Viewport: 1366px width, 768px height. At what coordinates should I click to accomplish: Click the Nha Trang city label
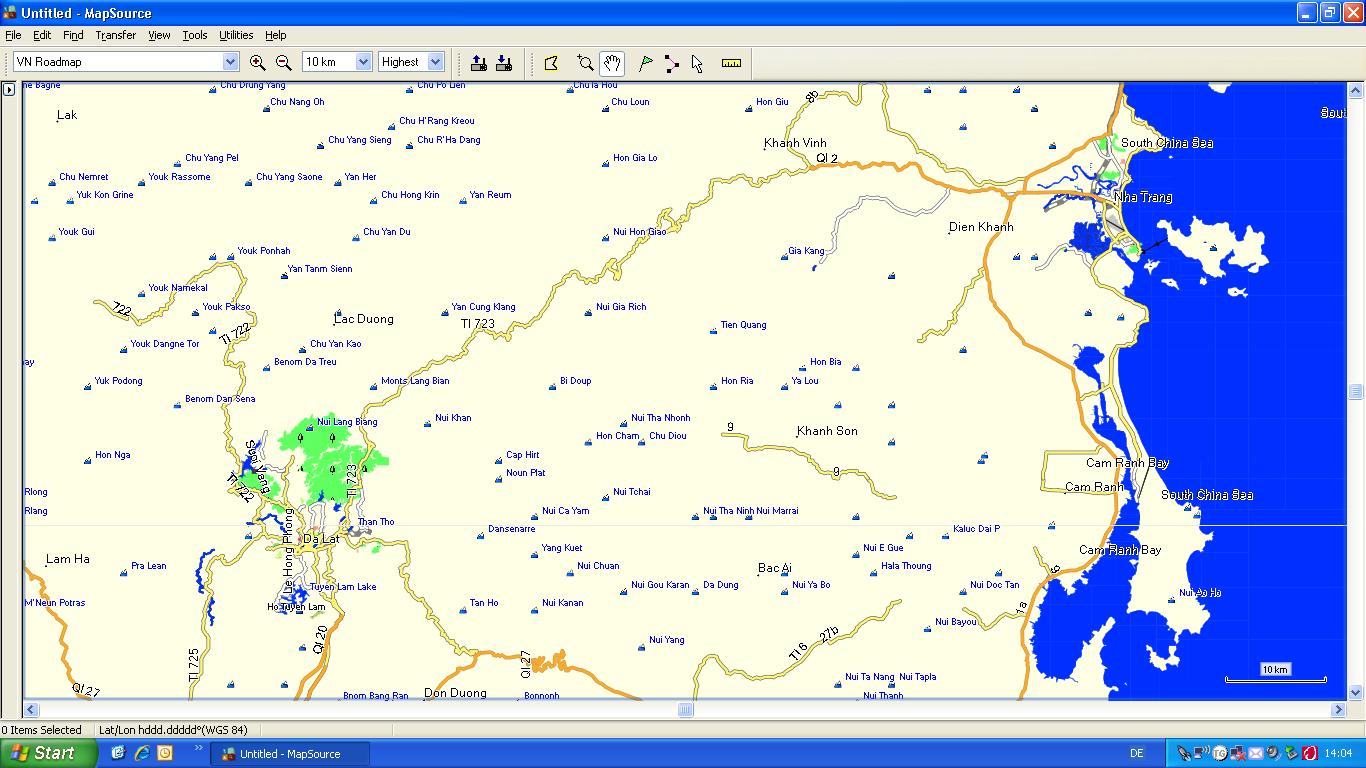(x=1143, y=197)
